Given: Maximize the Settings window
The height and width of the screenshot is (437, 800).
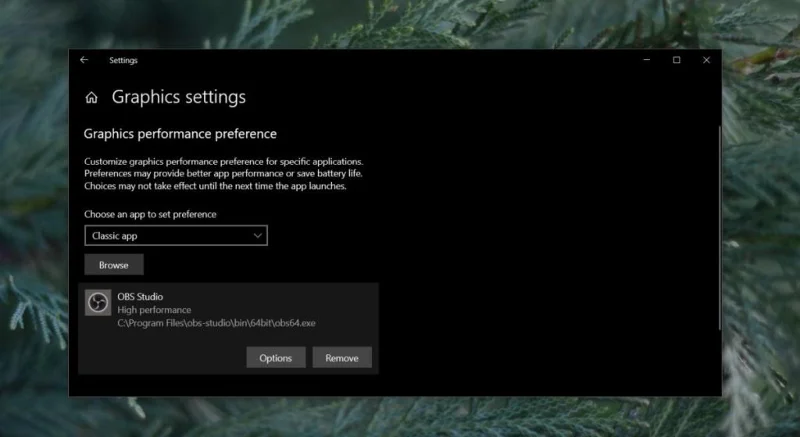Looking at the screenshot, I should coord(677,60).
